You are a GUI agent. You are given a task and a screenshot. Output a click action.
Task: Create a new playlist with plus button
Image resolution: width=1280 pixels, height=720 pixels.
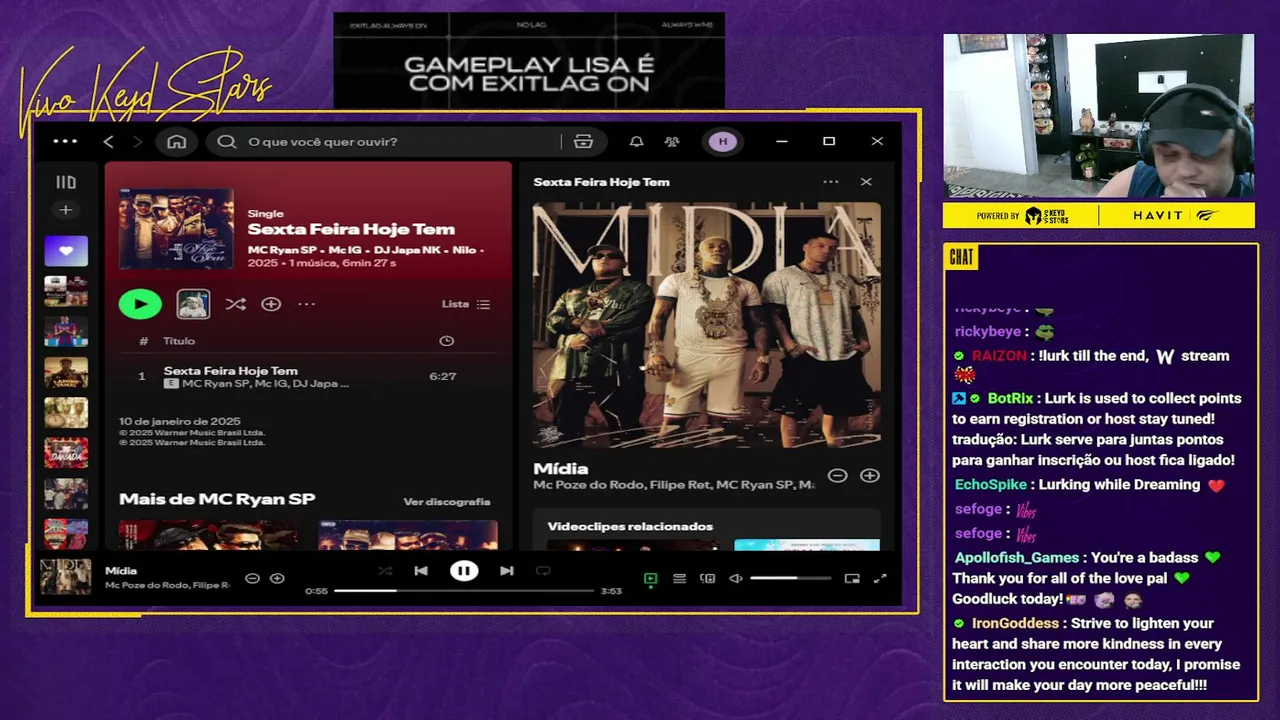[x=66, y=210]
